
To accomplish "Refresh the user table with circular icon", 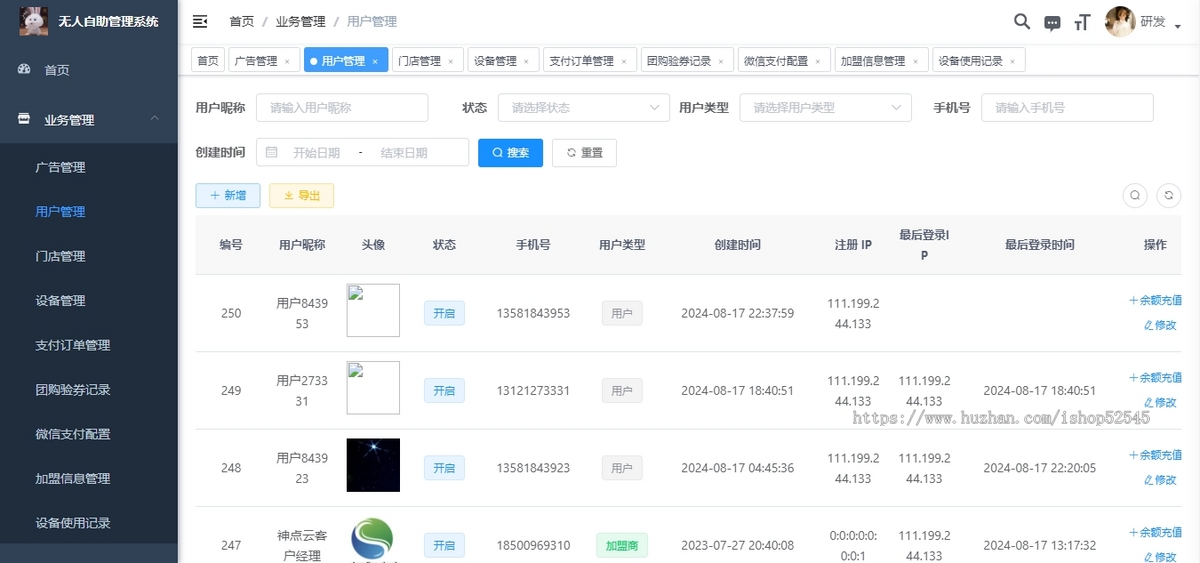I will (x=1169, y=196).
